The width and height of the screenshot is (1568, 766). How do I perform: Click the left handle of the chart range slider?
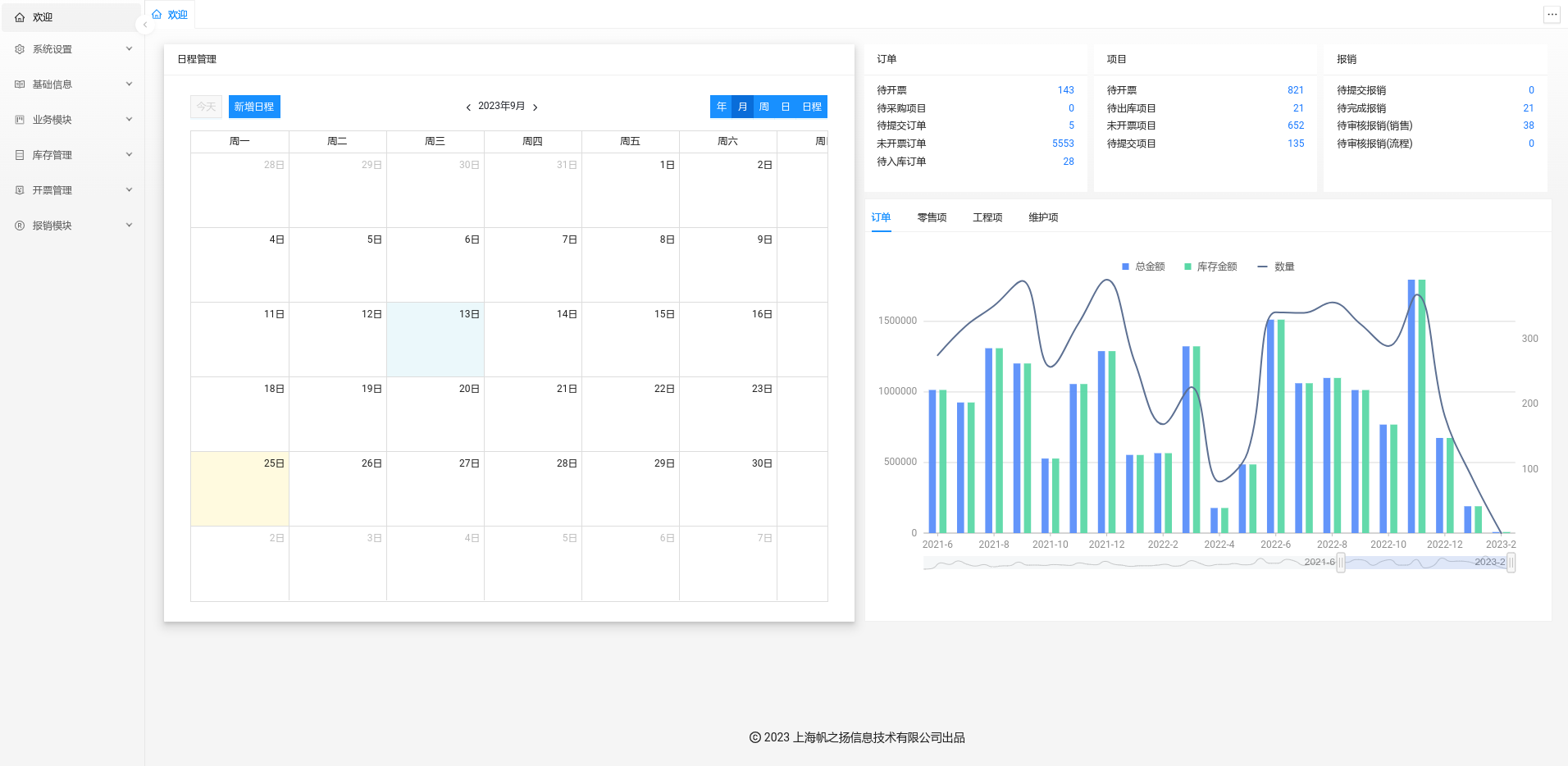1341,563
